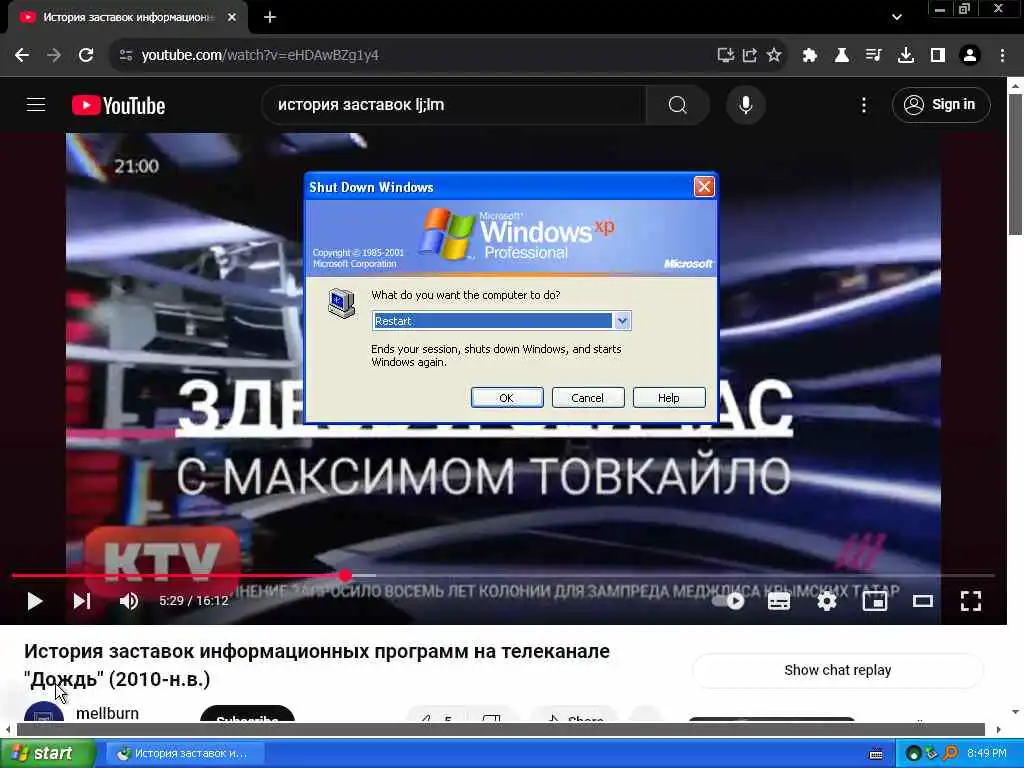Share this page icon in address bar
The image size is (1024, 768).
click(x=750, y=55)
